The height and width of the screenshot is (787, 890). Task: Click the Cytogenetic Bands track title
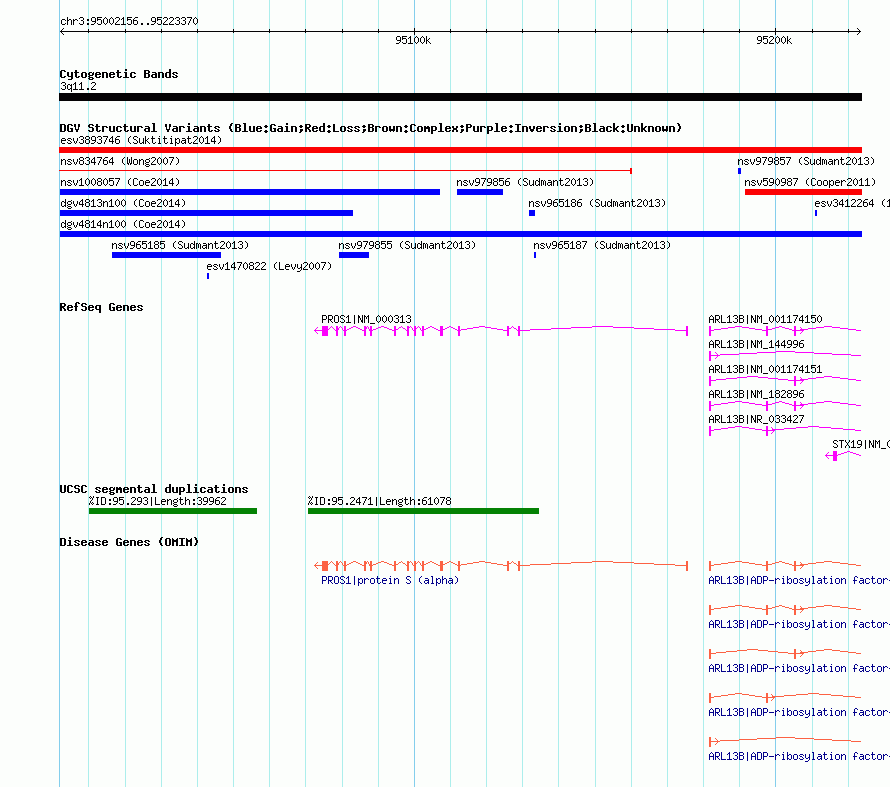pyautogui.click(x=119, y=74)
